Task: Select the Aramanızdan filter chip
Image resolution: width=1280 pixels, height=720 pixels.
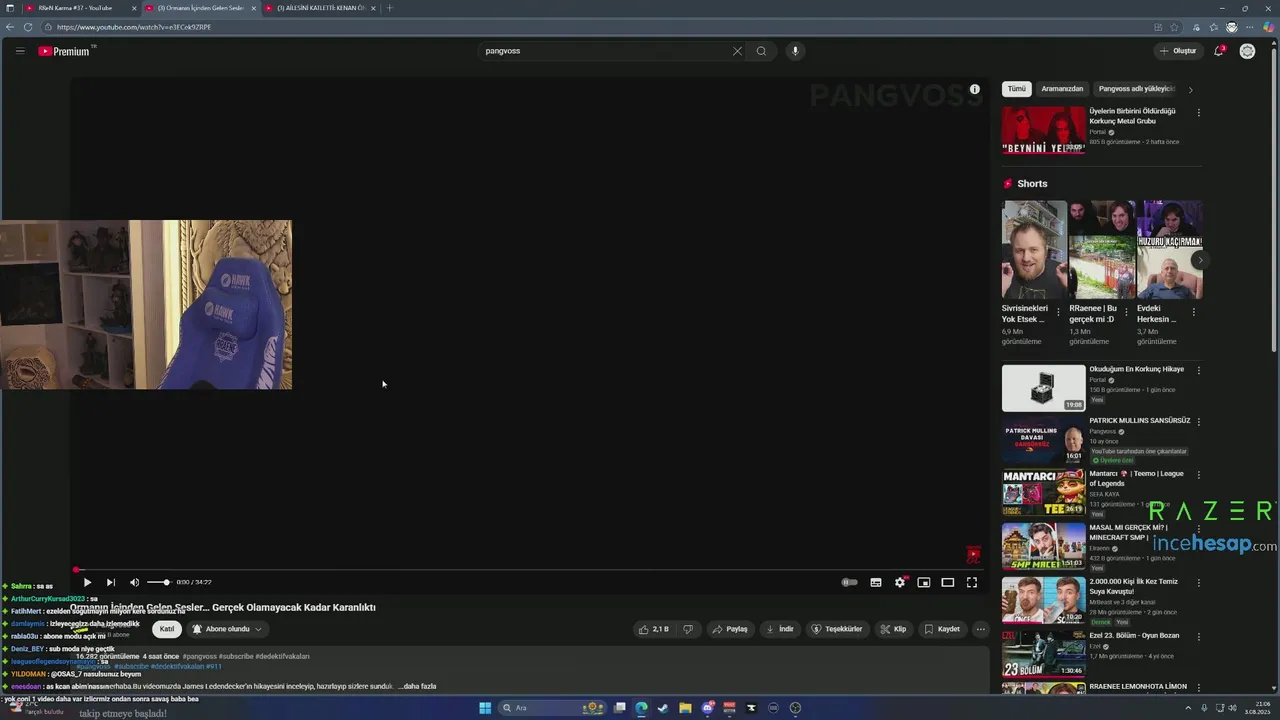Action: (x=1062, y=89)
